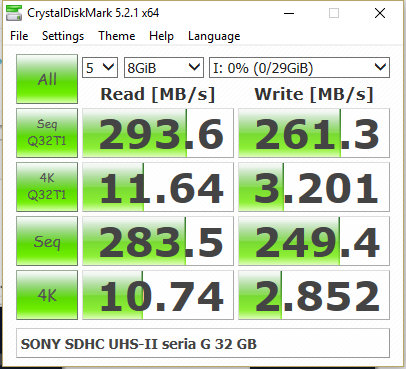Start the 4K Q32T1 test

[47, 187]
